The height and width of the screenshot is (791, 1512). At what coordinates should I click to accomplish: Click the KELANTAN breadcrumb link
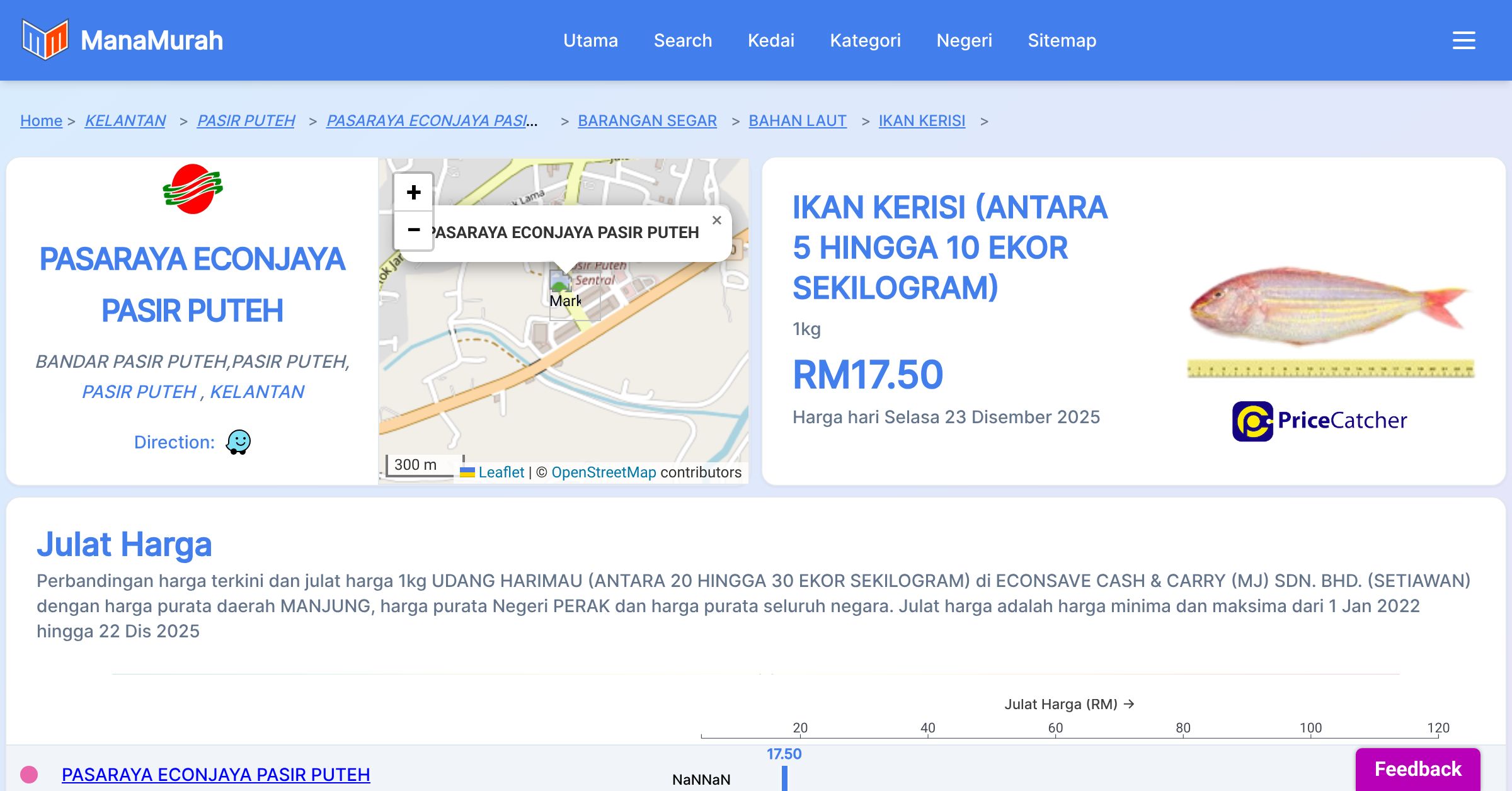click(125, 120)
